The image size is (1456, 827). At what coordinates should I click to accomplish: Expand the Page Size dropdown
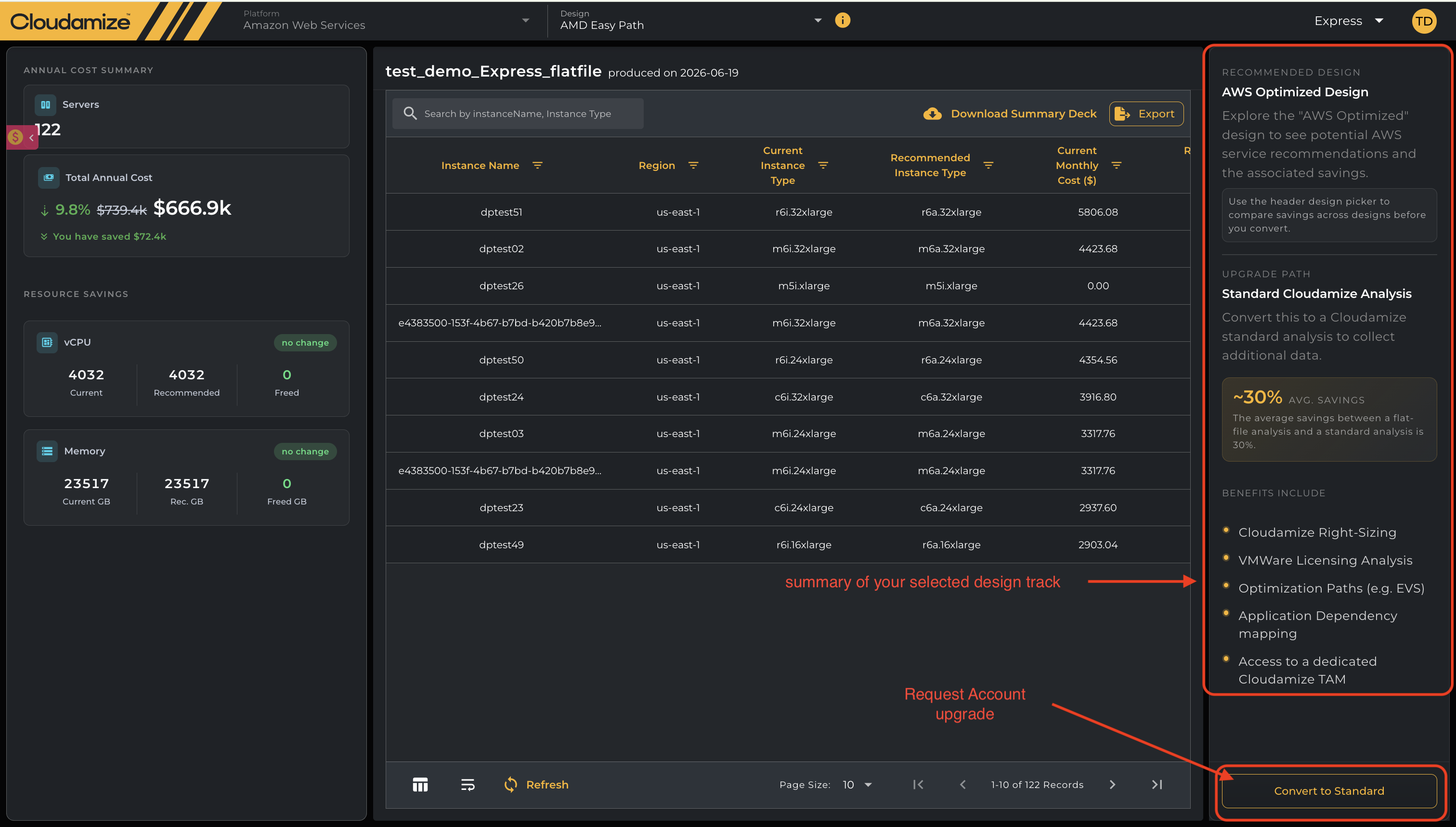pyautogui.click(x=857, y=785)
